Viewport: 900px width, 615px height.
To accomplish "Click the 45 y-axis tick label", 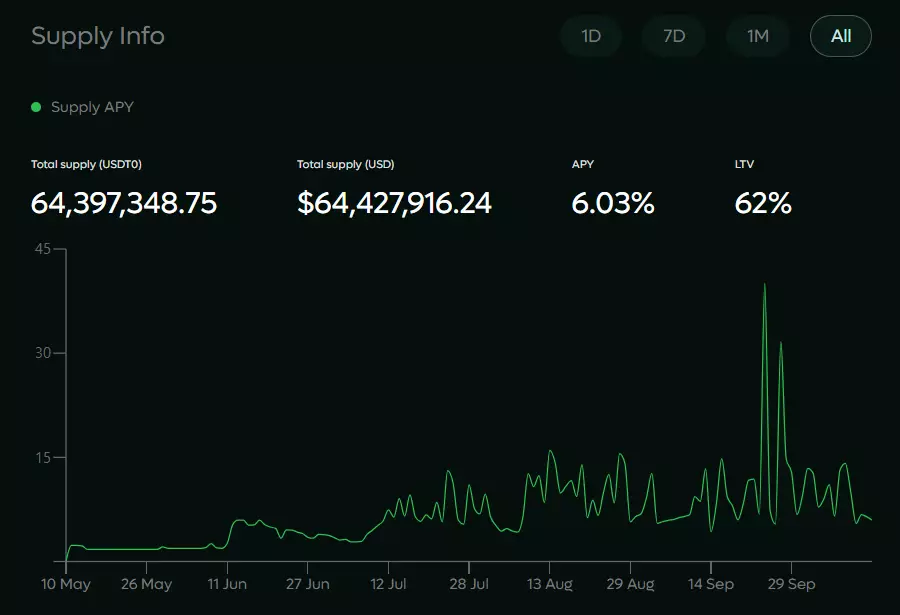I will point(43,249).
